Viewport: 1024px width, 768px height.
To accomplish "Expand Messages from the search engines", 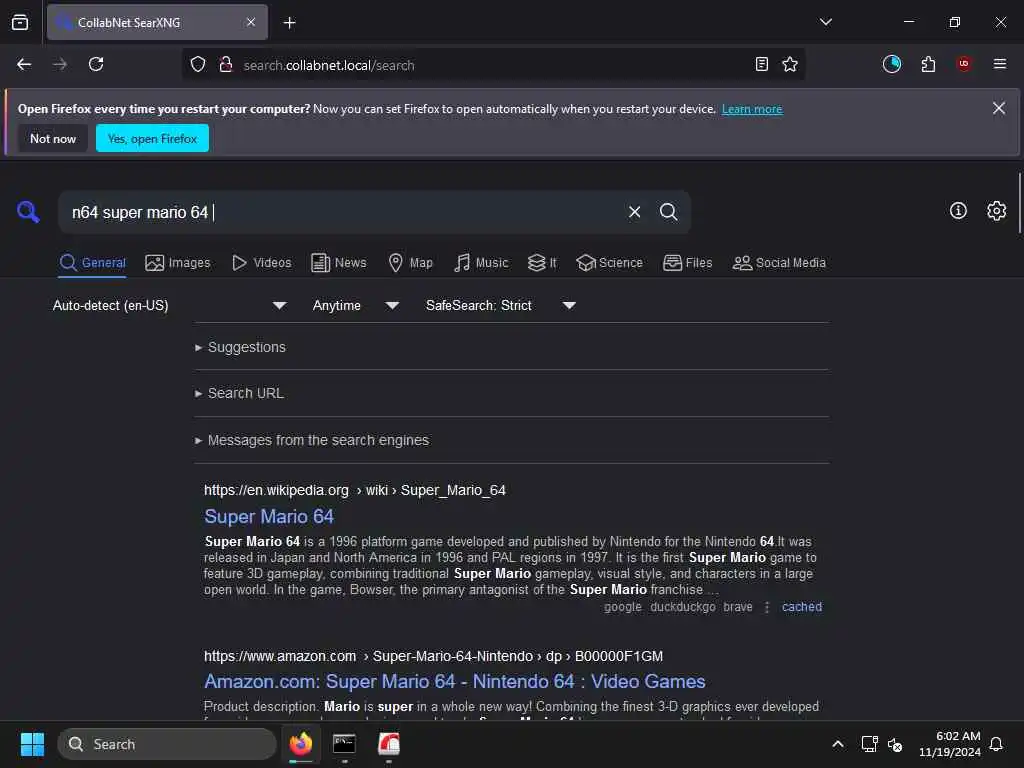I will [x=312, y=440].
